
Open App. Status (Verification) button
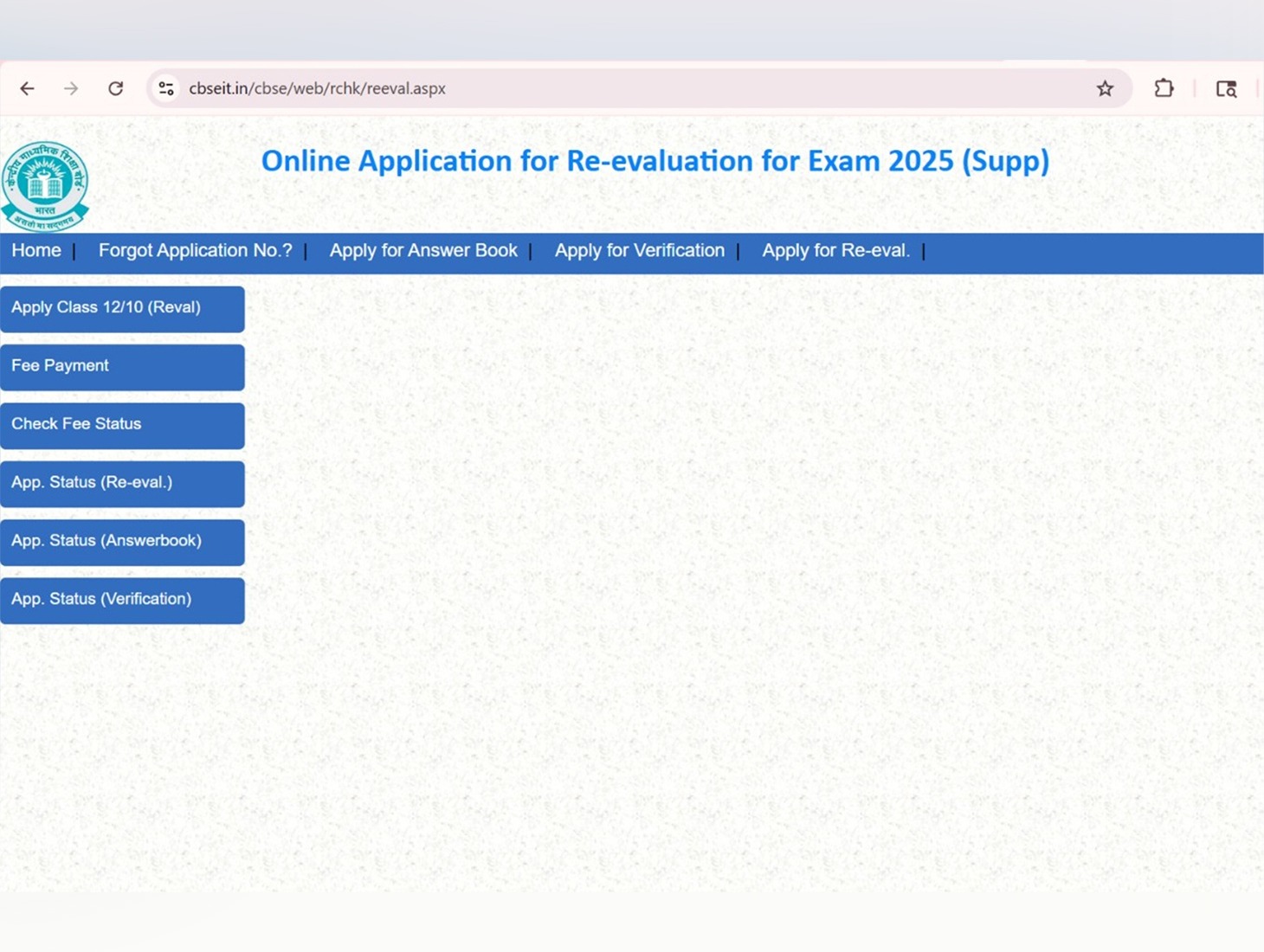point(122,600)
